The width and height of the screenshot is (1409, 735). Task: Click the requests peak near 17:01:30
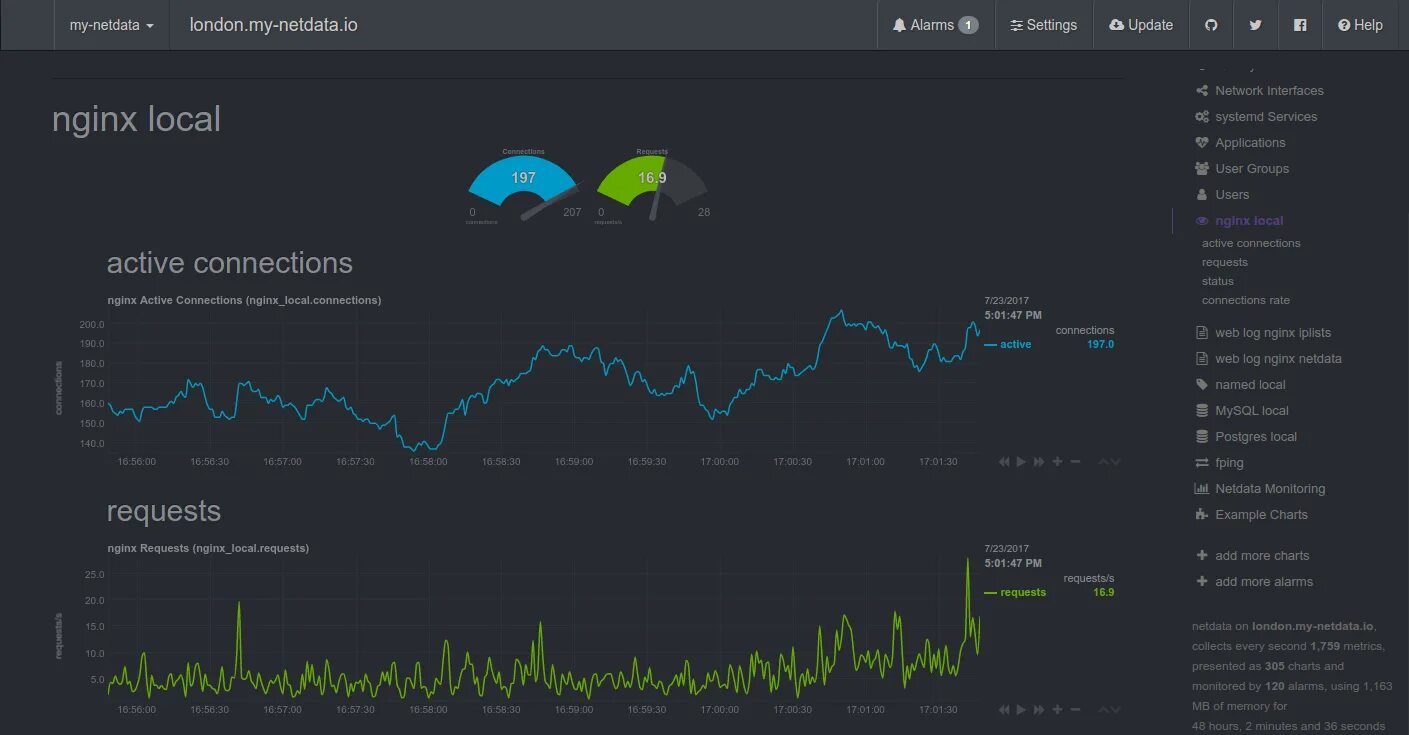pyautogui.click(x=967, y=560)
